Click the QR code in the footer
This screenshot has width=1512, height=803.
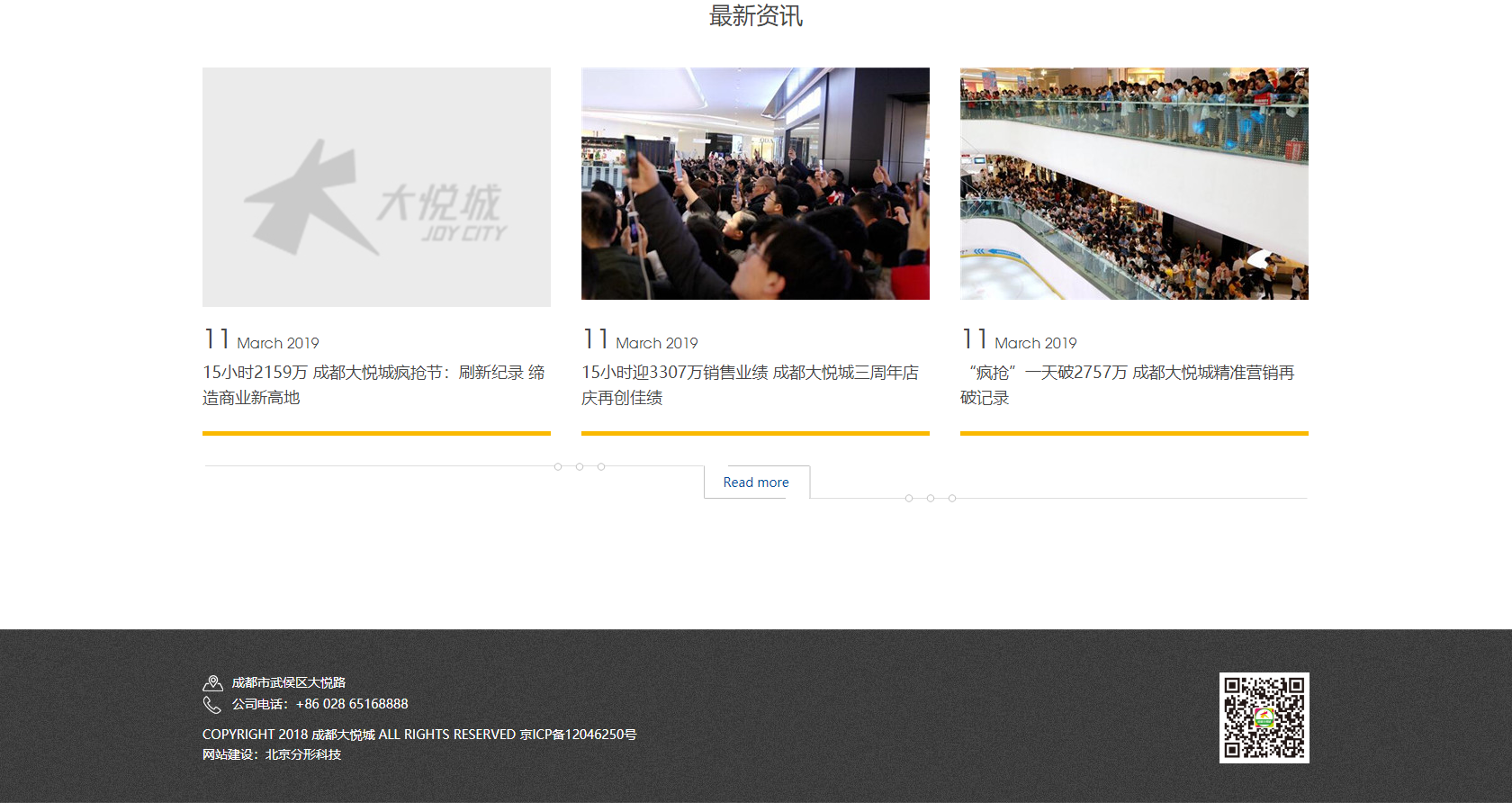[x=1264, y=717]
